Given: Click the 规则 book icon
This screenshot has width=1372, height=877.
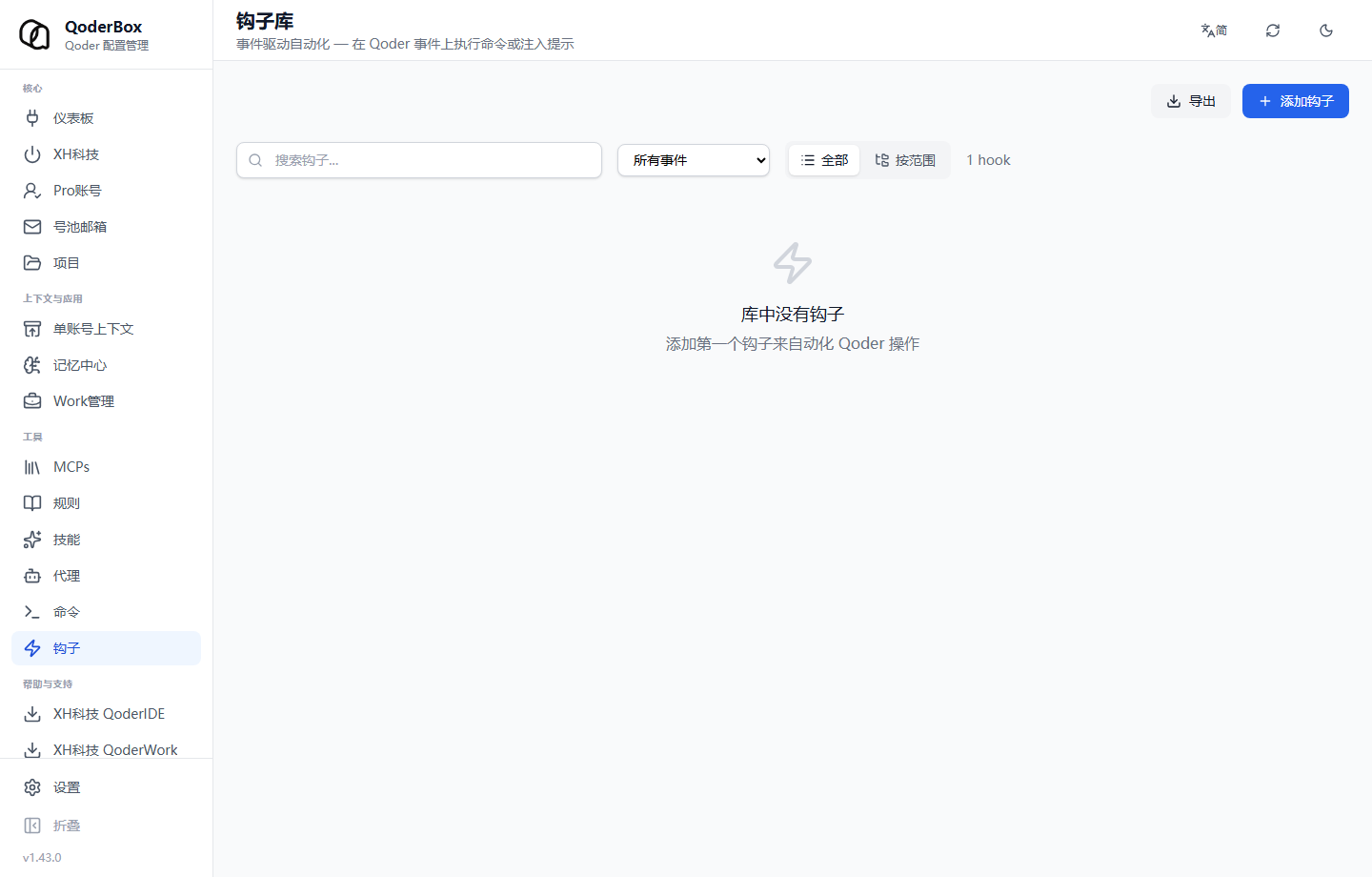Looking at the screenshot, I should (x=32, y=503).
